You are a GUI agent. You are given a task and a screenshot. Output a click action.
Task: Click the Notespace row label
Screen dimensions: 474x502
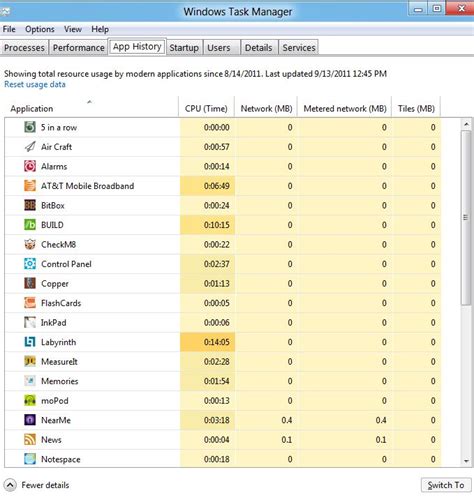(x=61, y=459)
